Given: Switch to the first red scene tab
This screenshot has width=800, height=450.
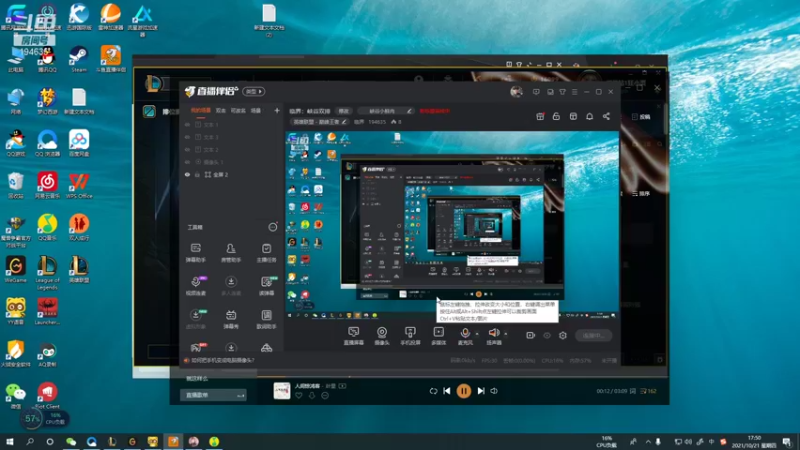Looking at the screenshot, I should click(x=201, y=110).
